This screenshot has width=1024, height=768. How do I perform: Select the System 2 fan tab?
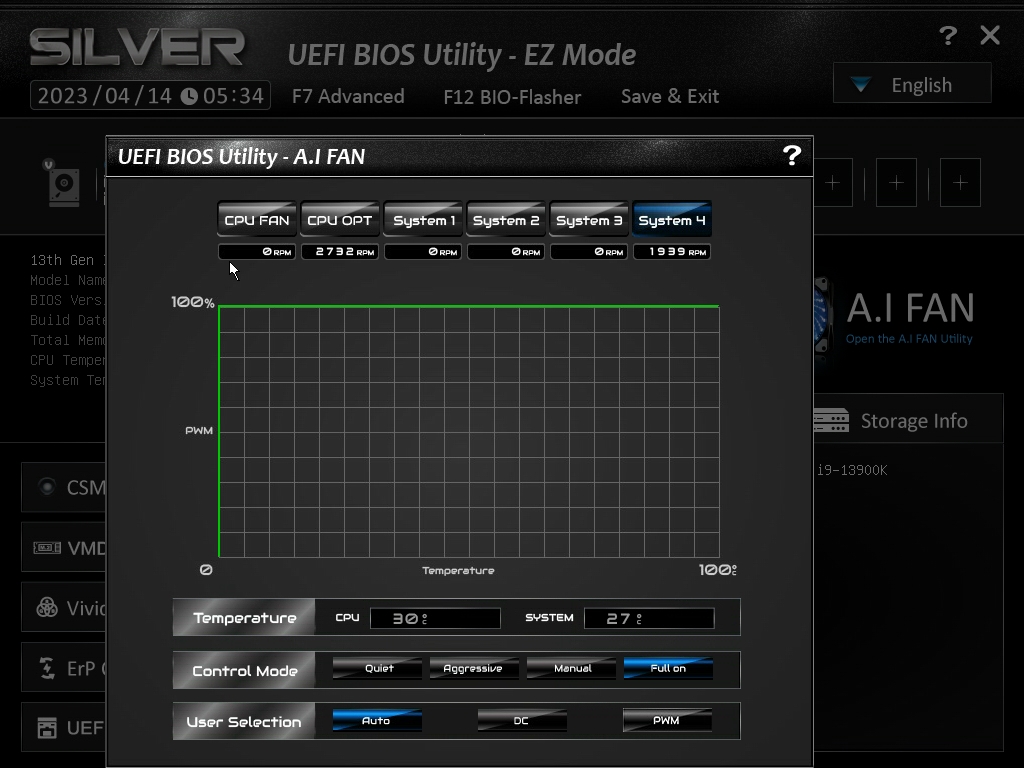tap(506, 219)
